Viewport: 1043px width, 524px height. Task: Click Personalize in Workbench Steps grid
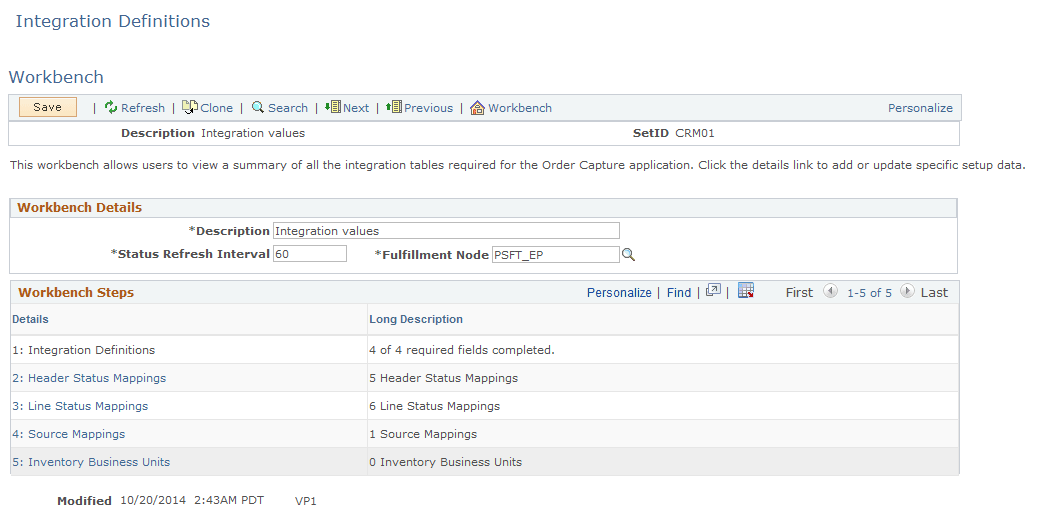619,293
